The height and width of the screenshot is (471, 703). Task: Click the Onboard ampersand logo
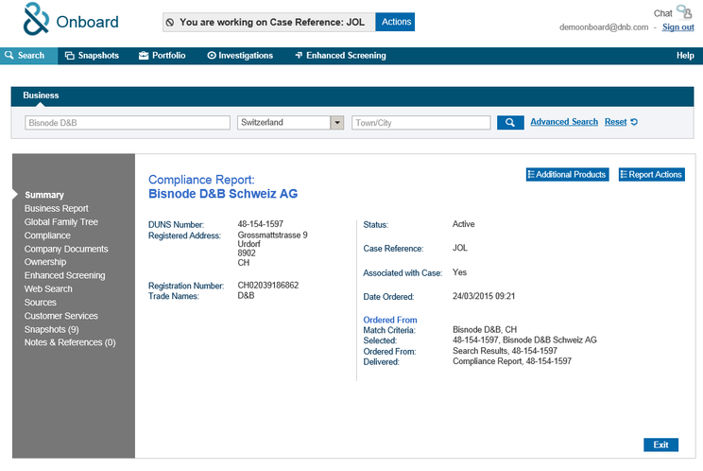[x=36, y=19]
